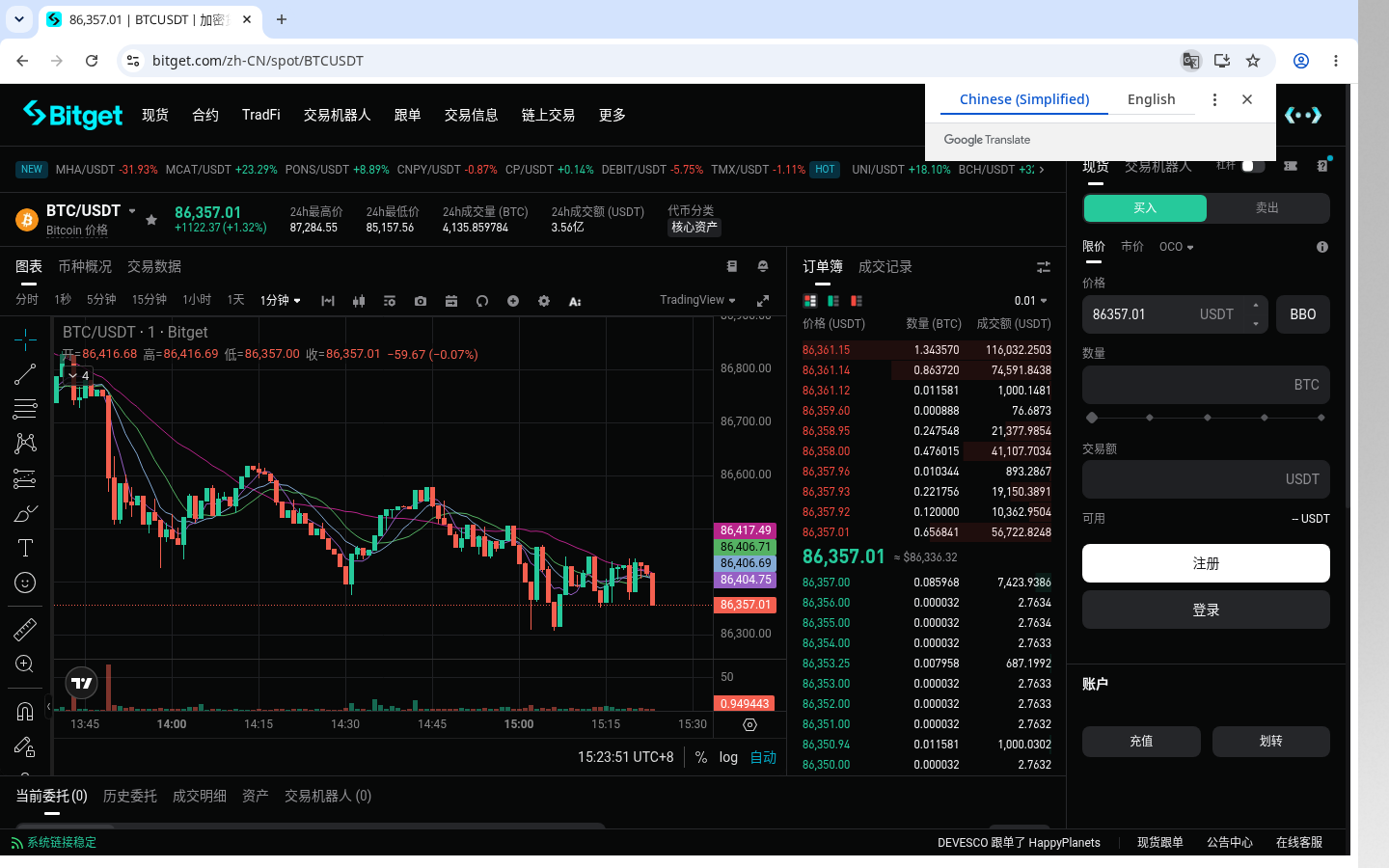Screen dimensions: 1389x868
Task: Open the TradFi menu
Action: point(261,115)
